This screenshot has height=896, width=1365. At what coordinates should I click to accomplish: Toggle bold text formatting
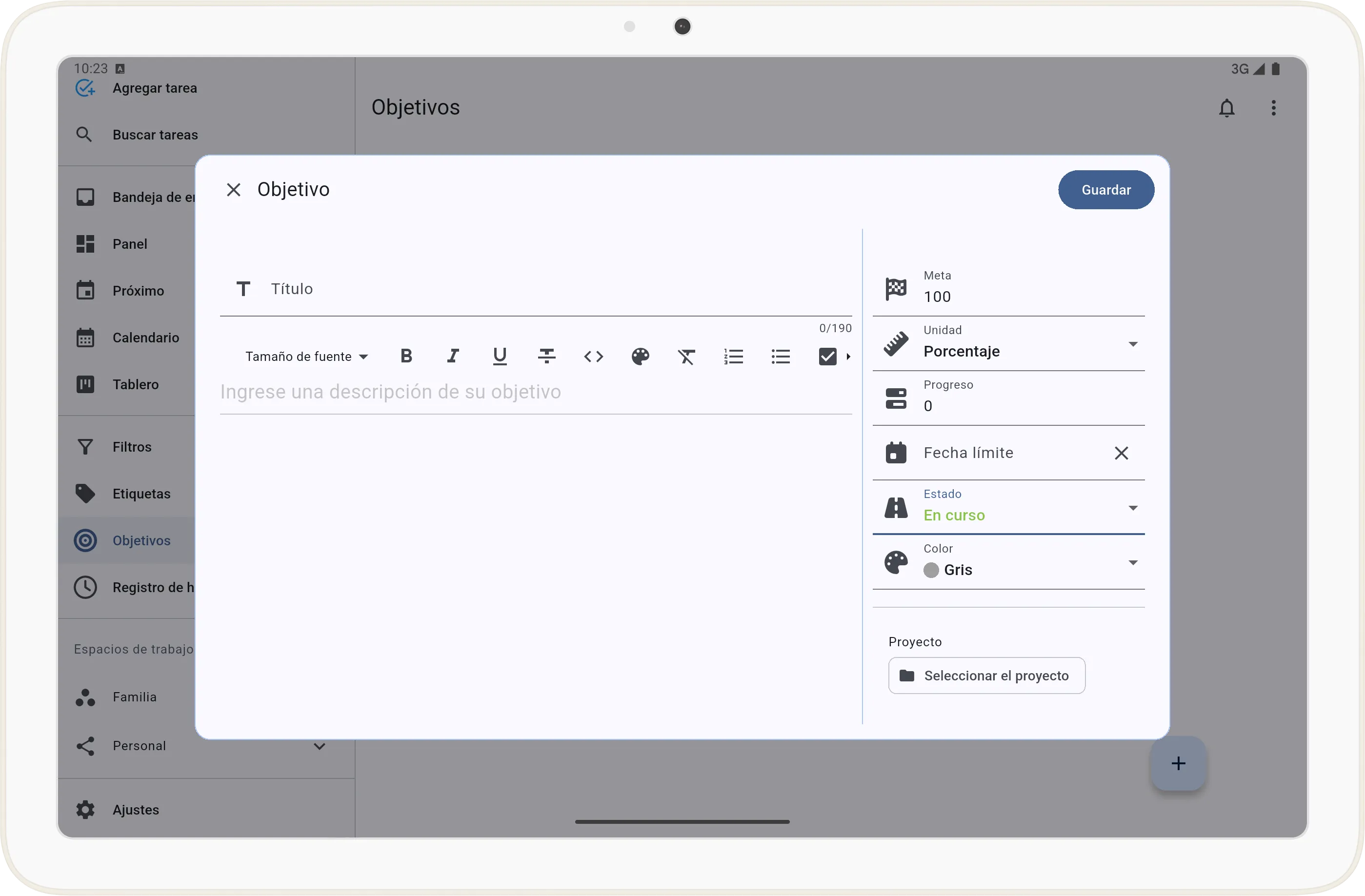click(406, 356)
